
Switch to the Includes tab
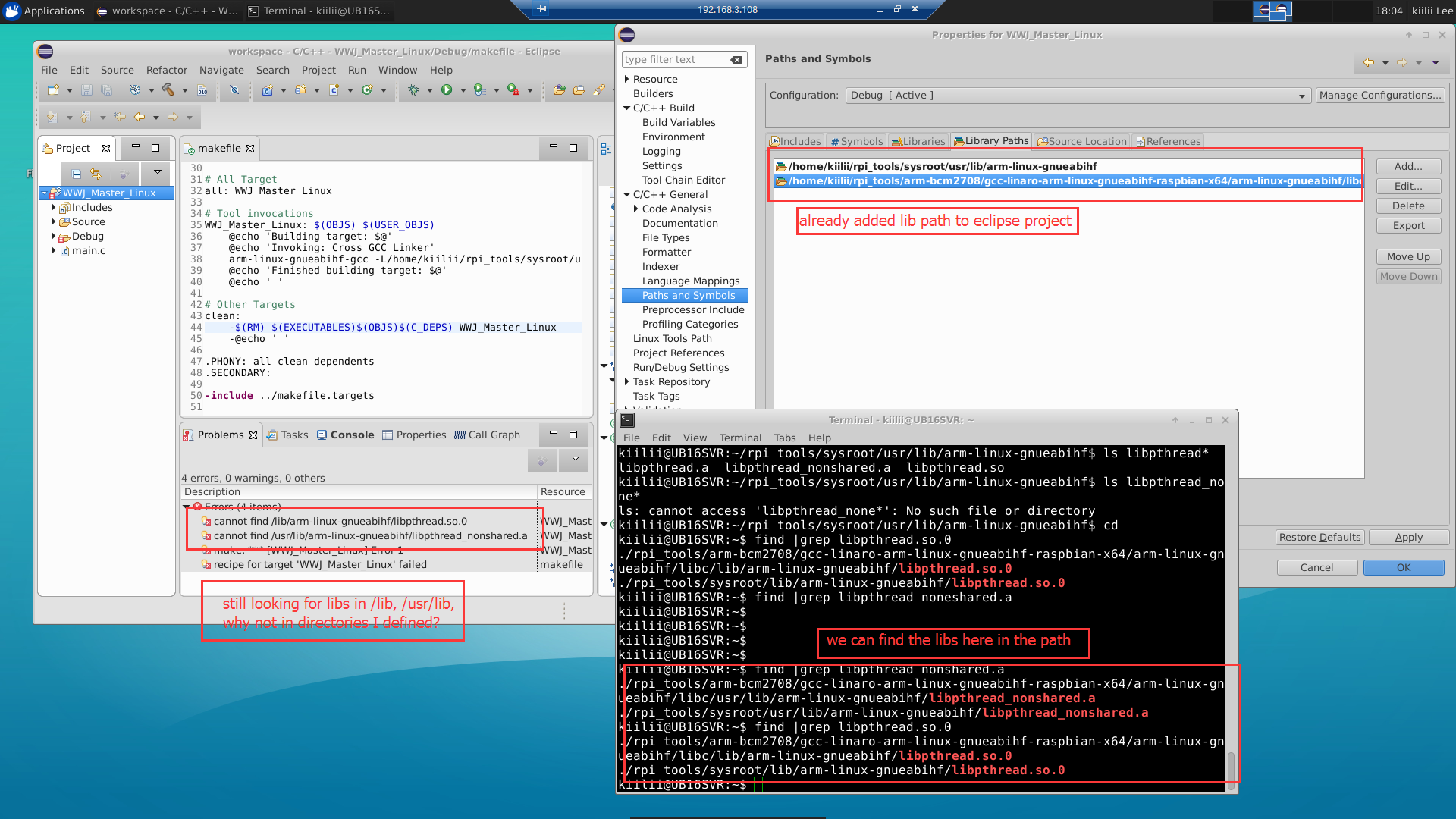(795, 142)
